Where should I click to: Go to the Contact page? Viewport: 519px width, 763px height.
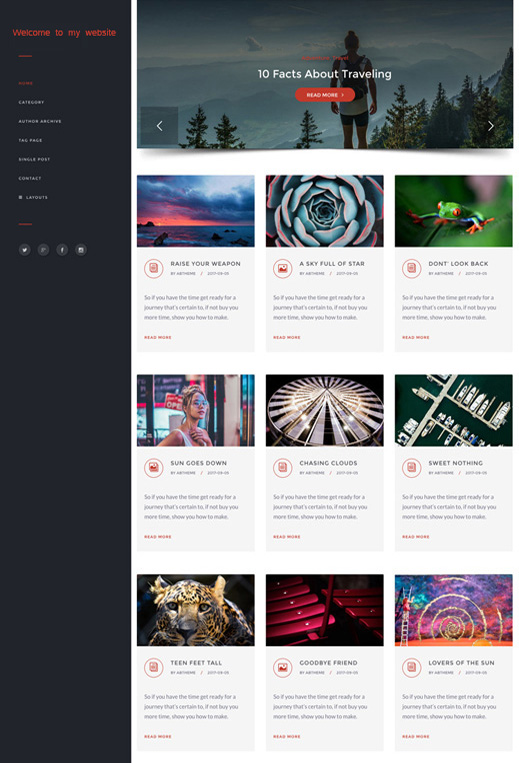[30, 179]
